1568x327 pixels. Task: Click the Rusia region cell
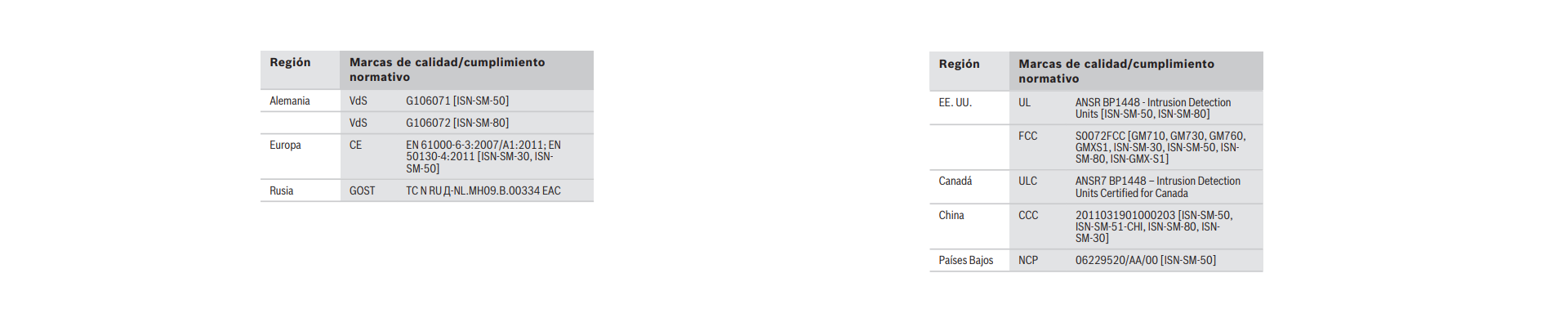point(282,191)
